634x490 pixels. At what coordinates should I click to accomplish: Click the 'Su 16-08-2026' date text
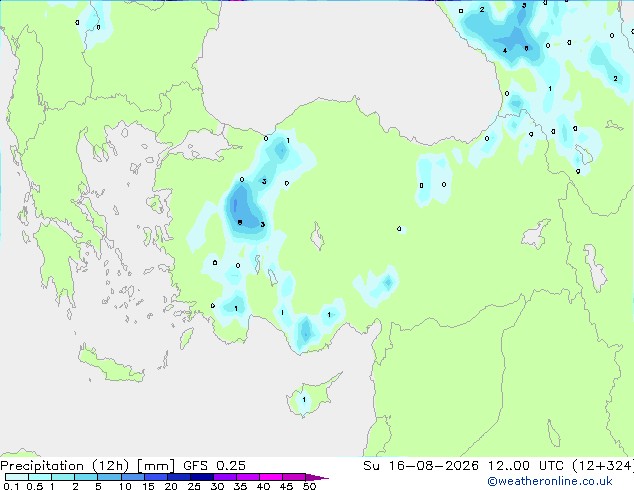pos(421,466)
